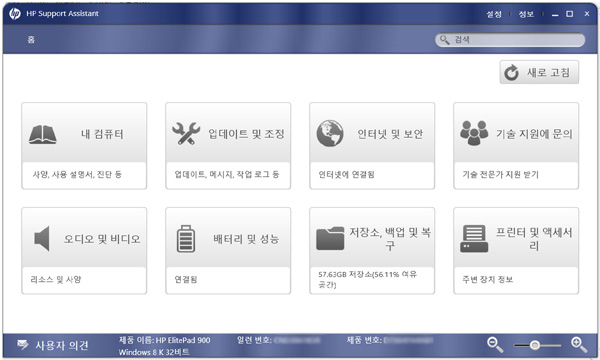Open the 내 컴퓨터 book icon
600x360 pixels.
[43, 134]
